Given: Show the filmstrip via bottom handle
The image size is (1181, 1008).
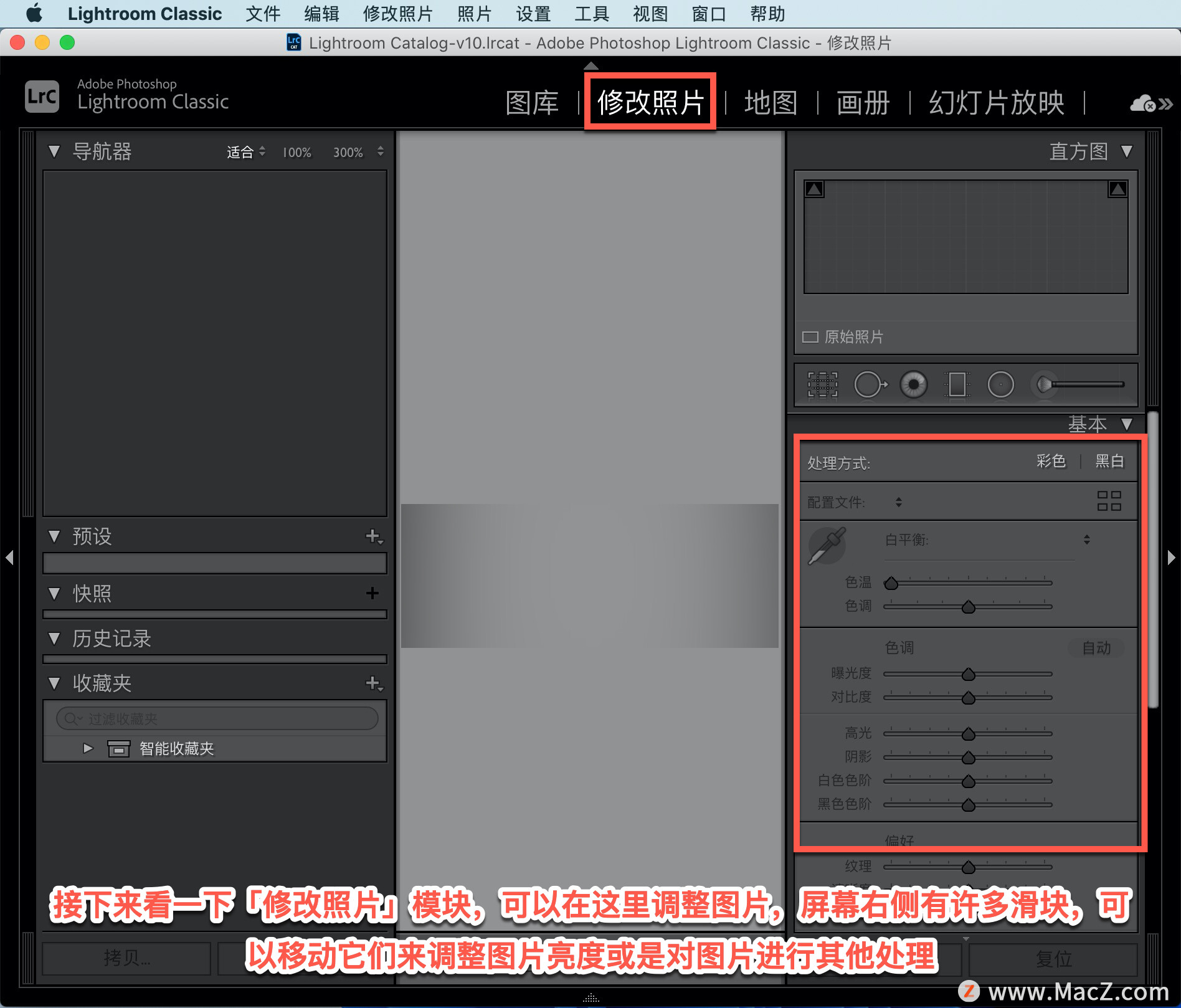Looking at the screenshot, I should (x=590, y=997).
